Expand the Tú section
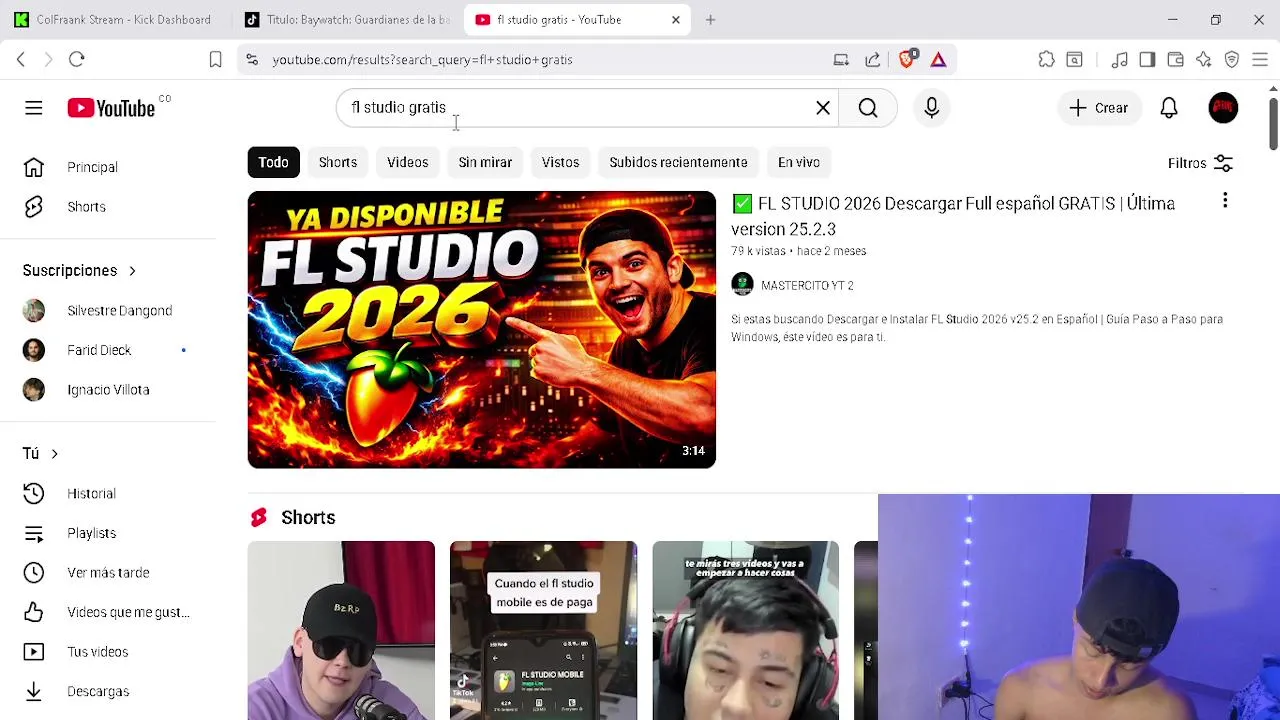Viewport: 1280px width, 720px height. click(41, 454)
